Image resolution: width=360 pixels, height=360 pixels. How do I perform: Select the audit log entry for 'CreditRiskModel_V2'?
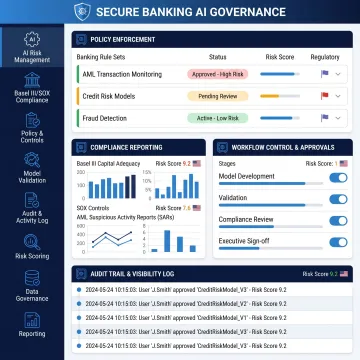tap(212, 304)
